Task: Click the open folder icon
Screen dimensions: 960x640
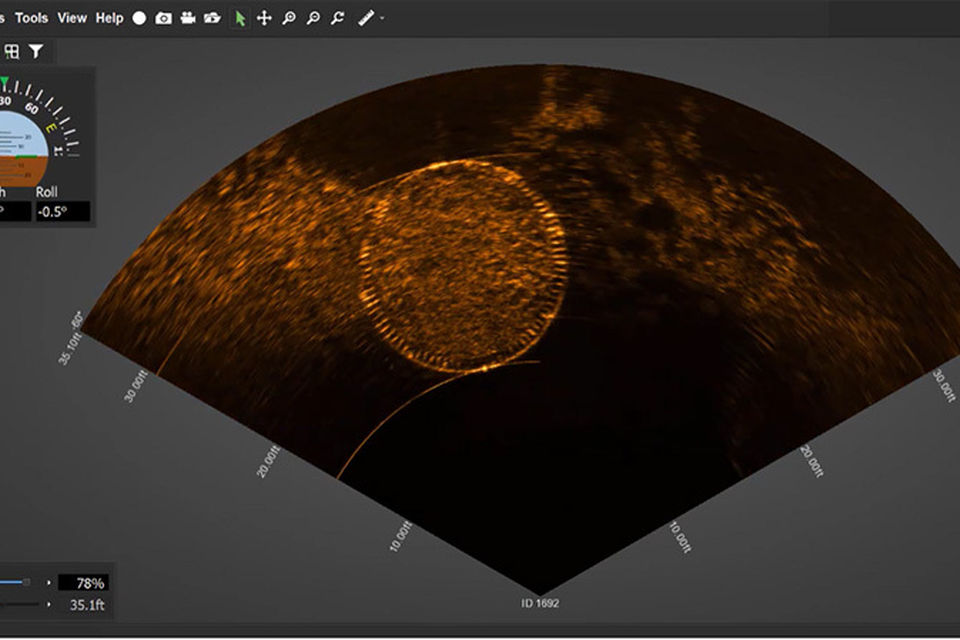Action: [x=212, y=18]
